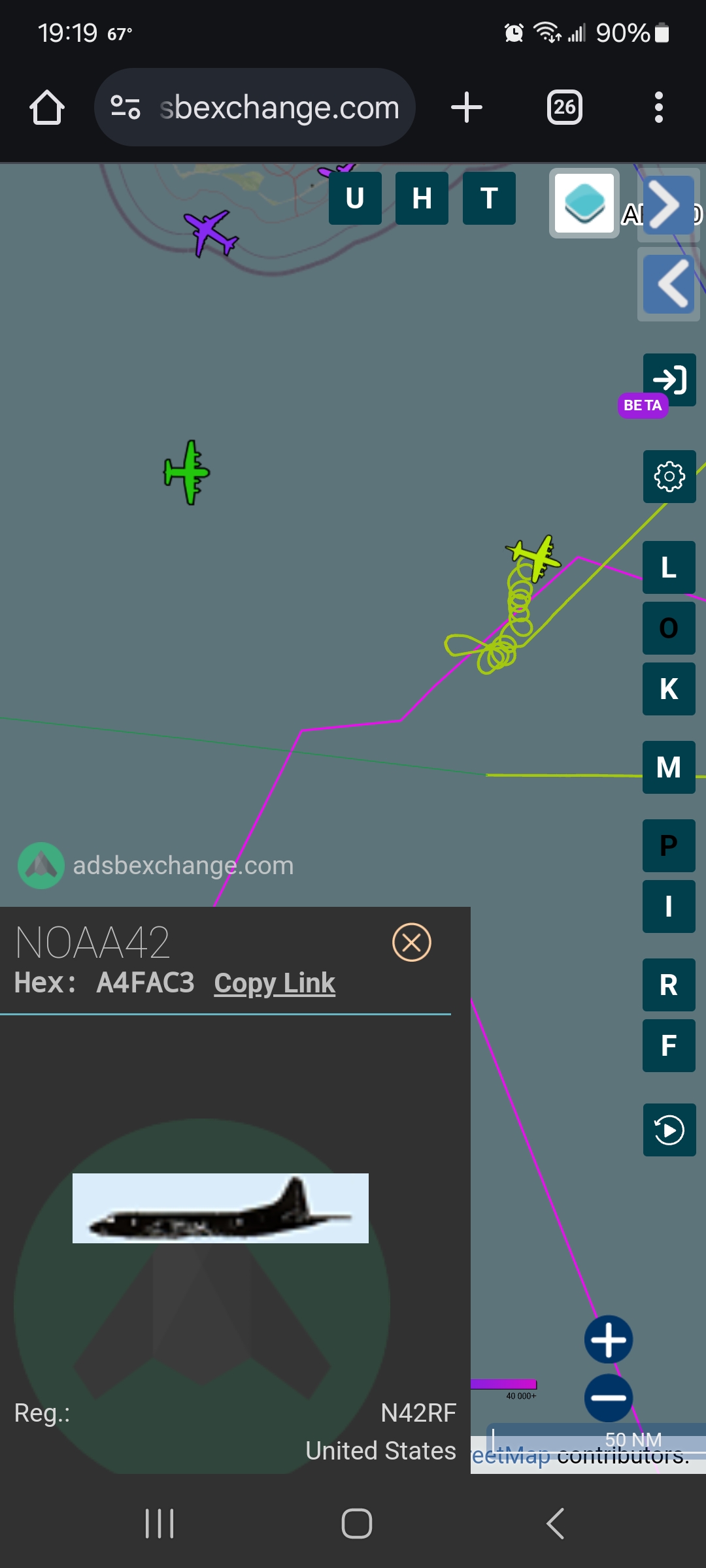Toggle the T map button

tap(489, 198)
